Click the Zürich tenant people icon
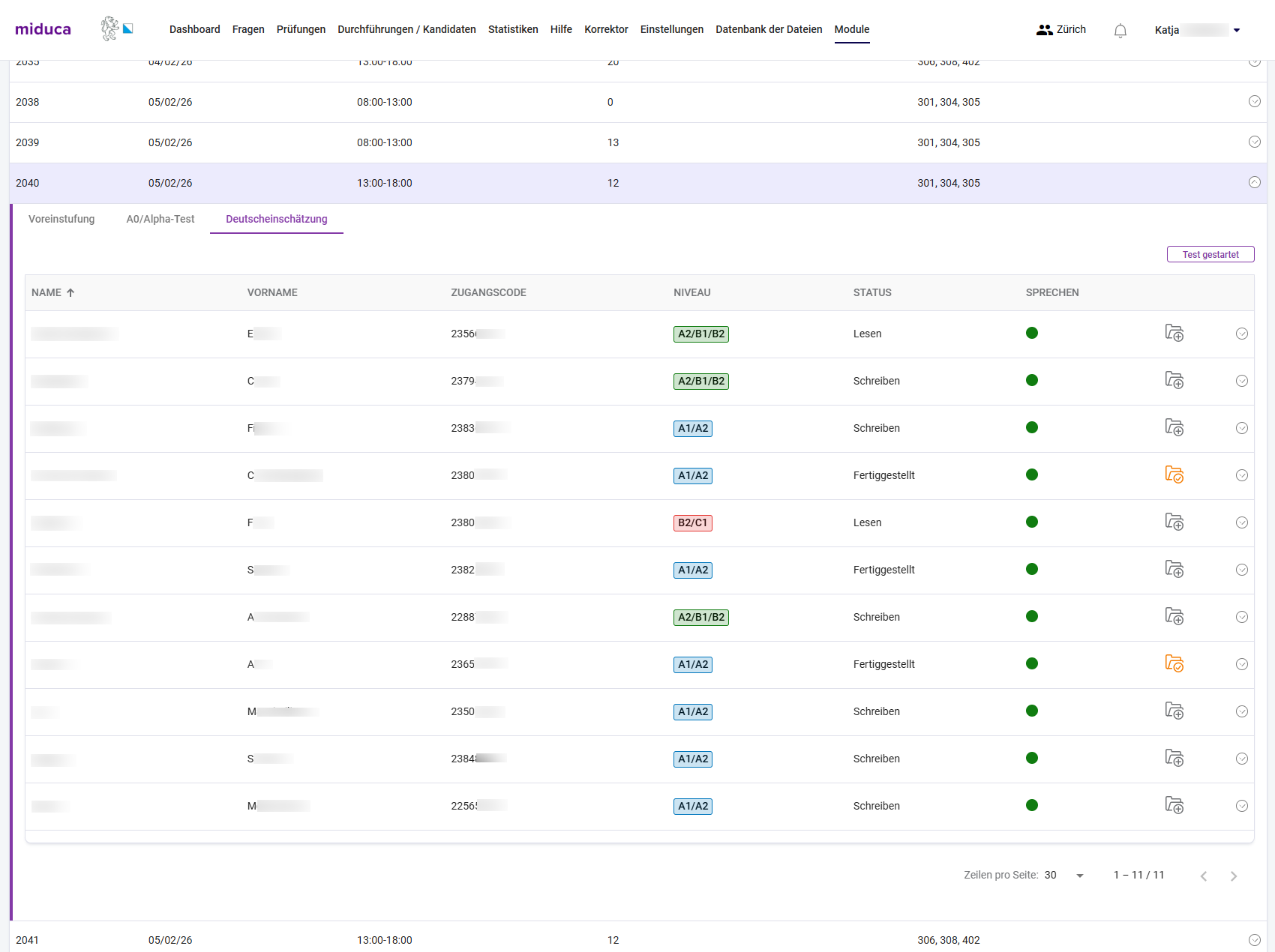1275x952 pixels. coord(1045,30)
